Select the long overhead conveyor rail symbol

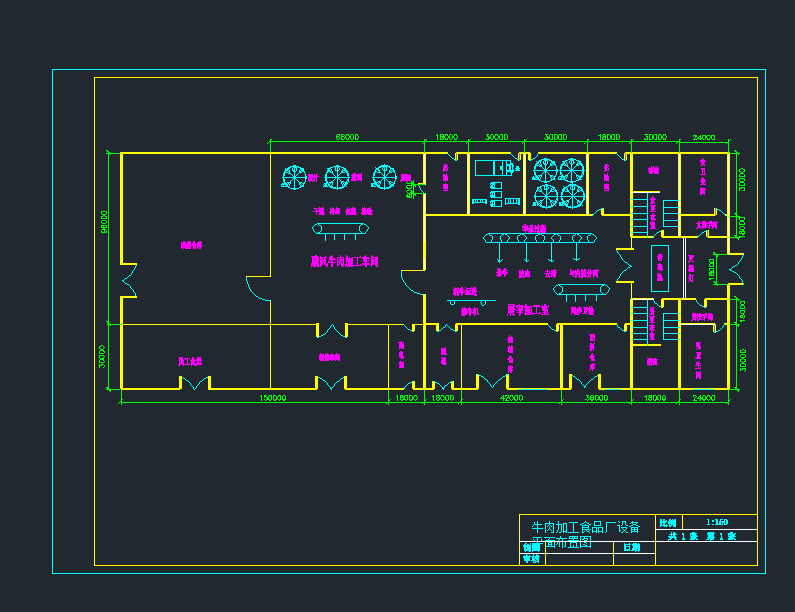(x=540, y=238)
